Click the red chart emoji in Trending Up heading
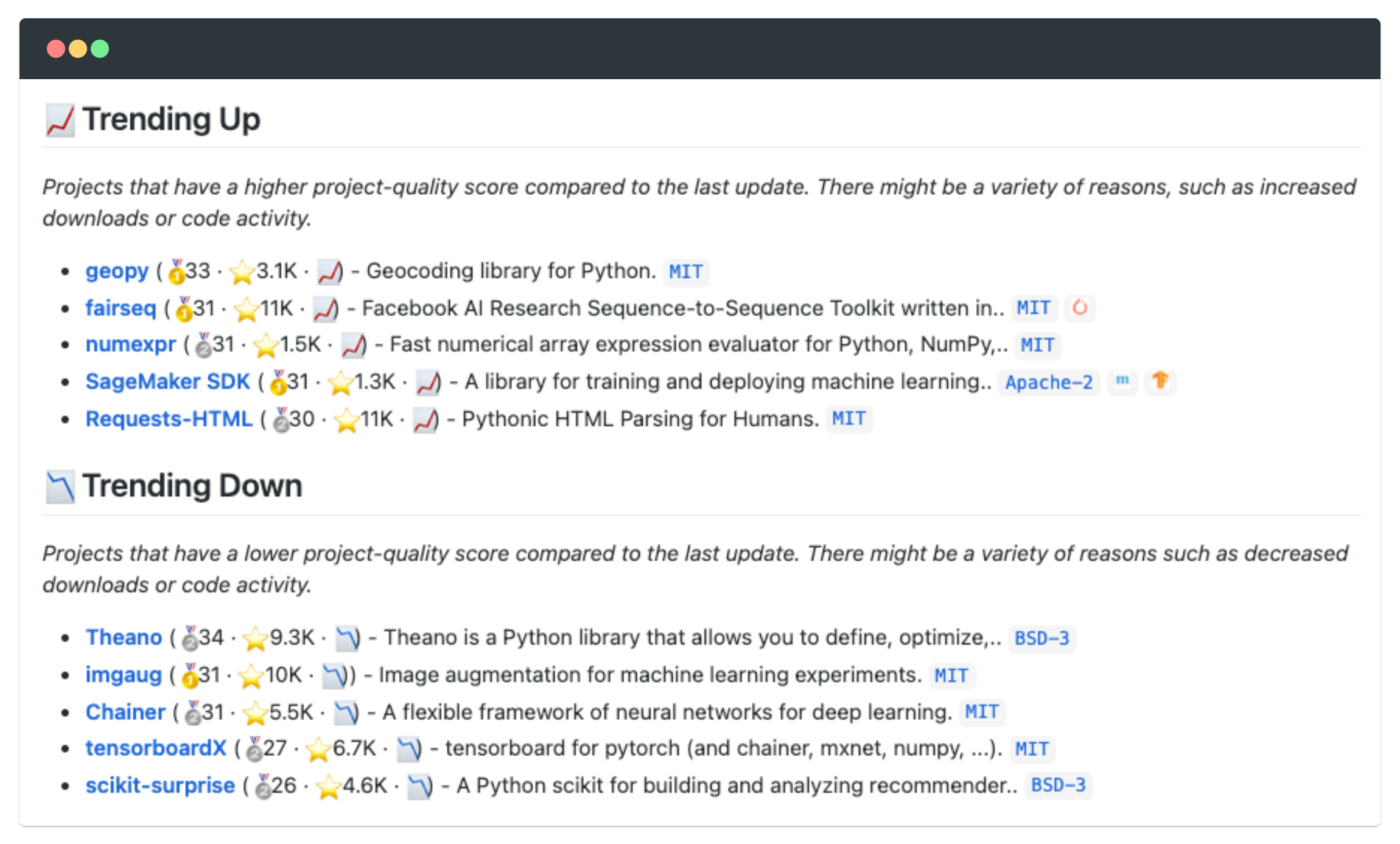1400x844 pixels. (x=60, y=120)
